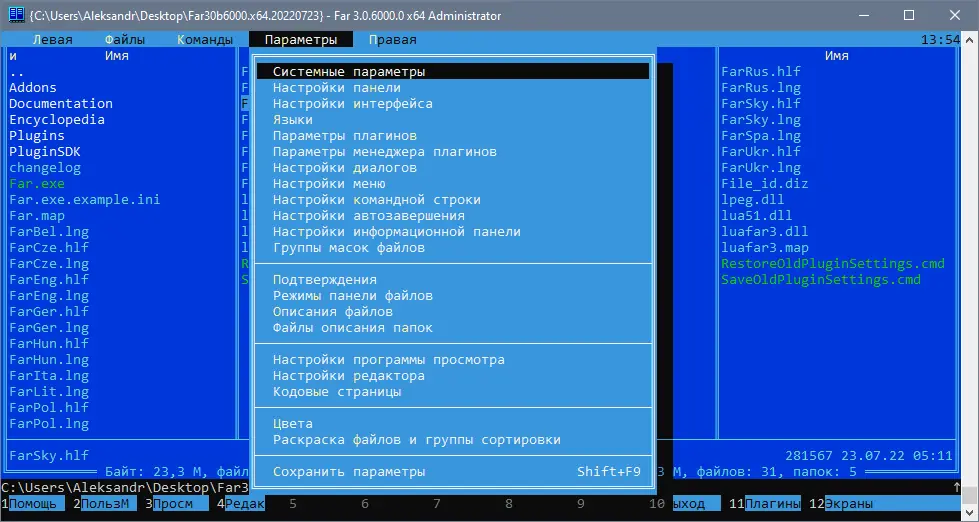Select FarBel.lng file
The image size is (979, 522).
tap(49, 232)
